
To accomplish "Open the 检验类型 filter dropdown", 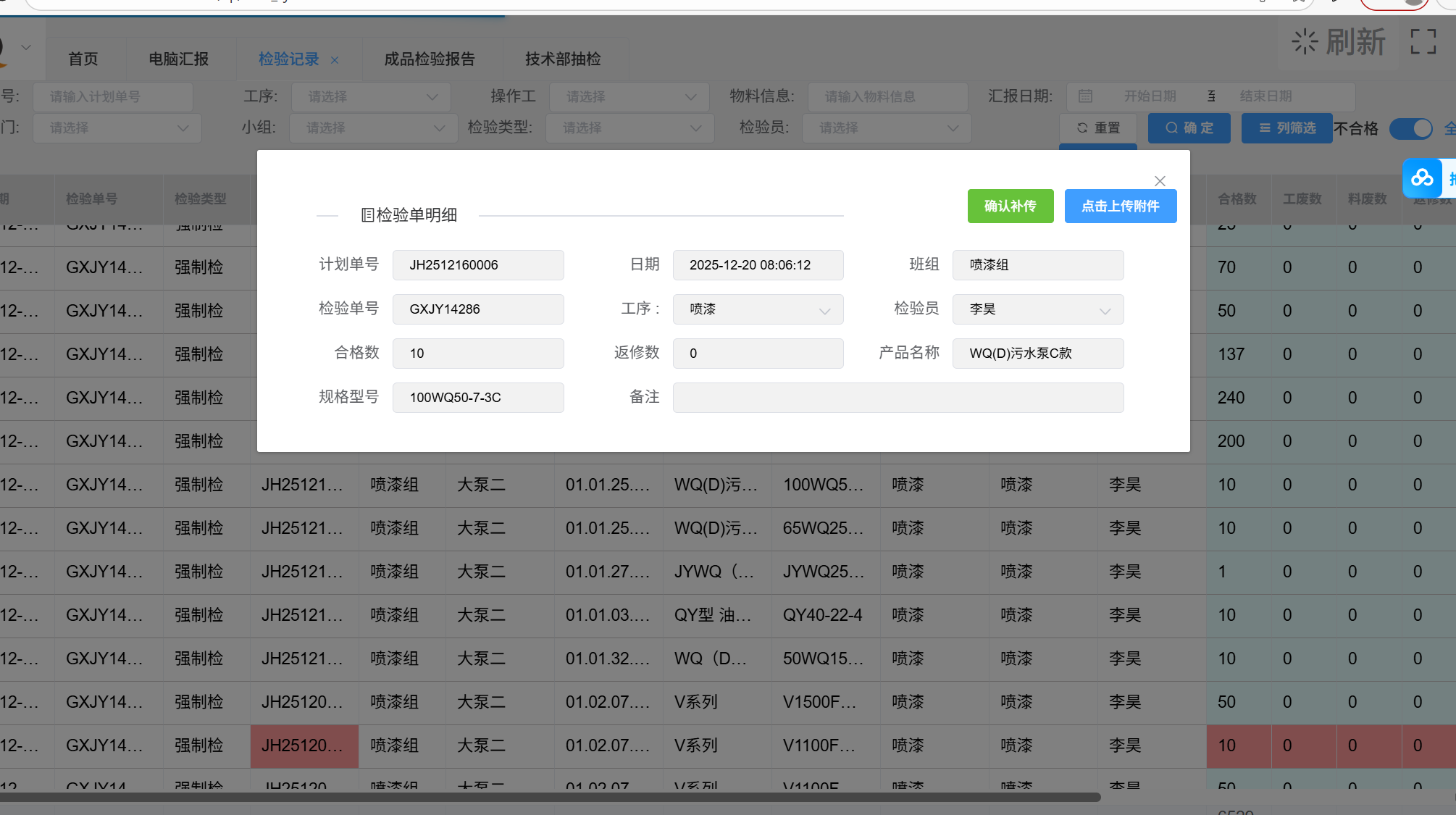I will click(629, 128).
